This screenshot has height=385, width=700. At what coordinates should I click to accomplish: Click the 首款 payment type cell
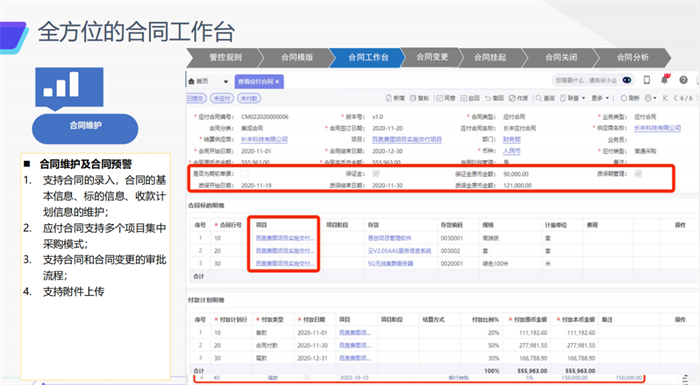261,333
